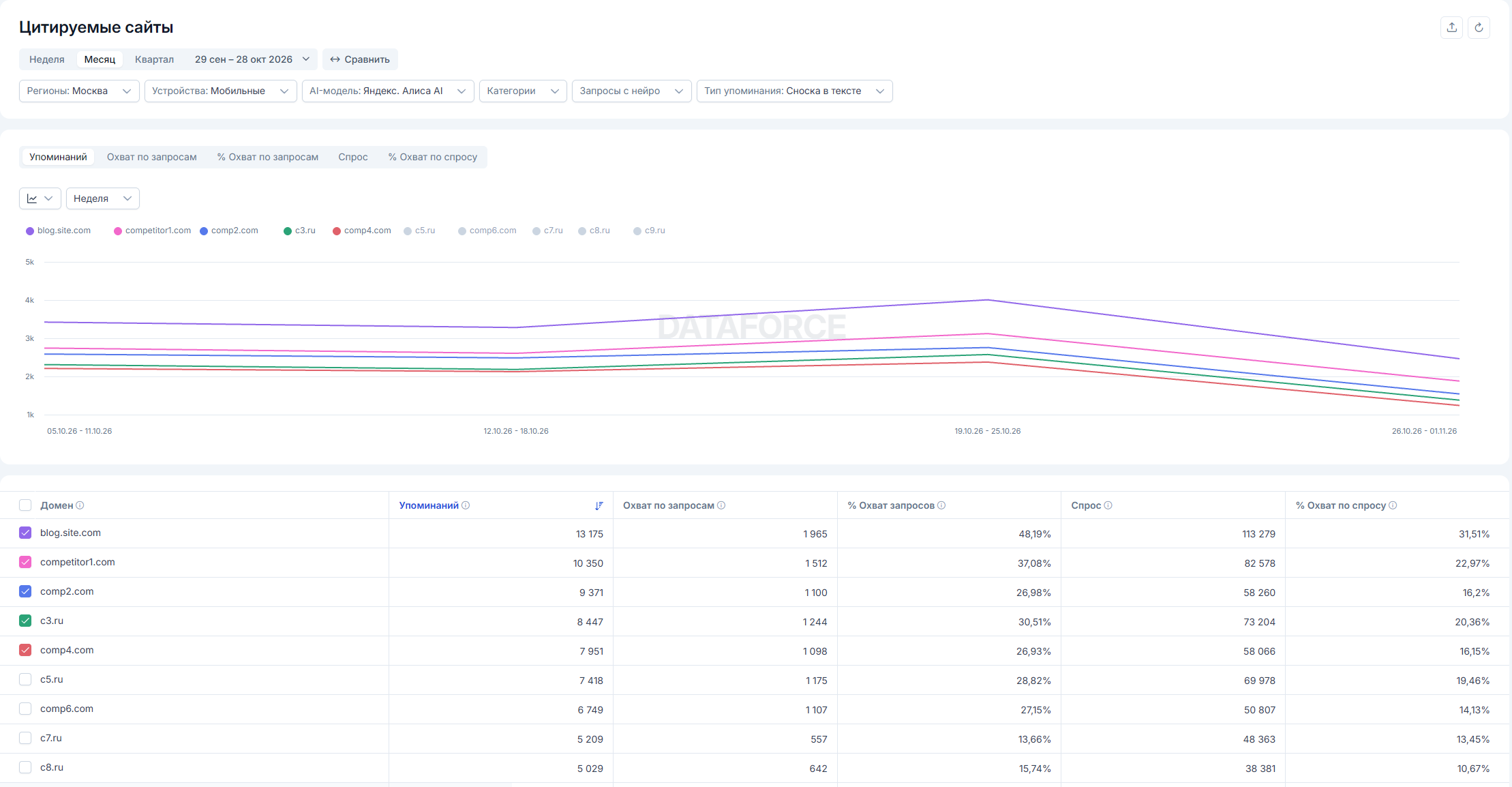This screenshot has height=787, width=1512.
Task: Check the select-all checkbox in table header
Action: coord(25,505)
